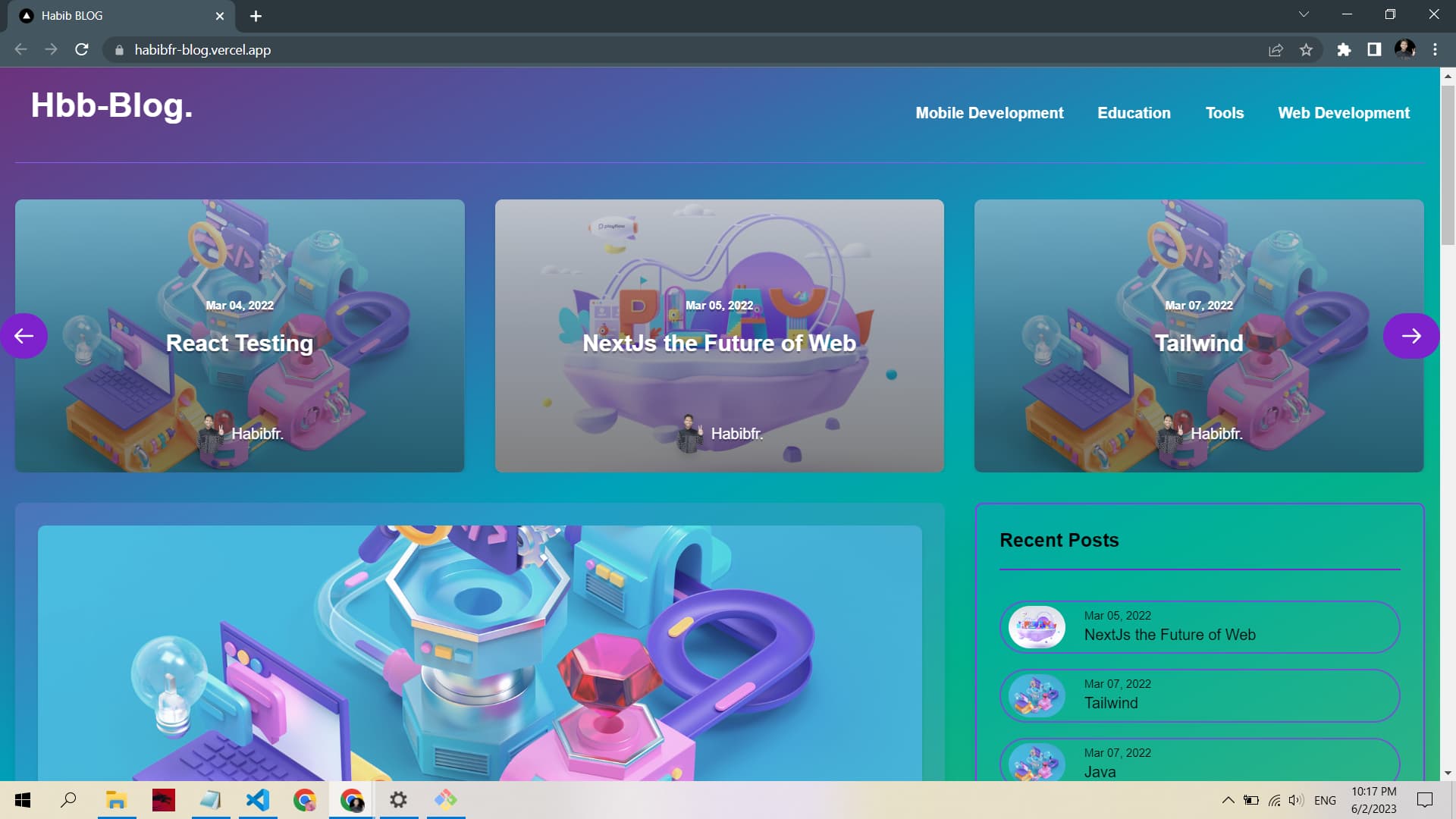Open the Education category

point(1134,113)
